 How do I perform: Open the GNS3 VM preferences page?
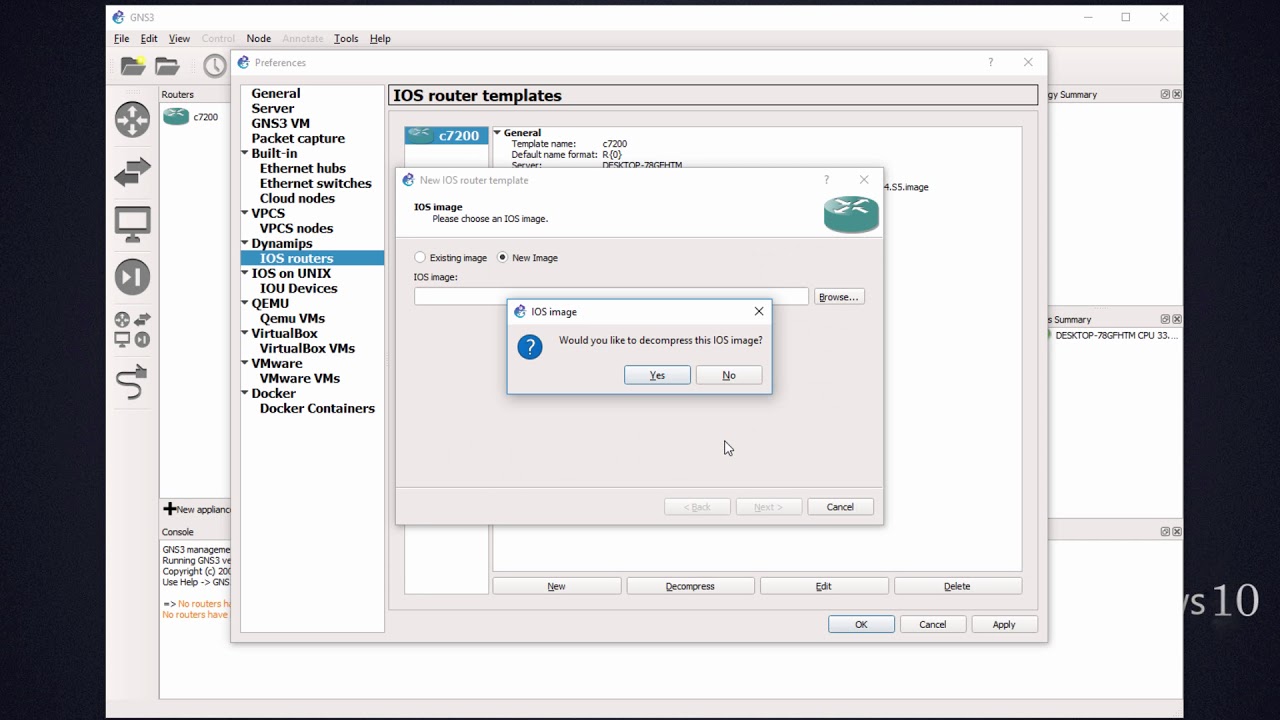(x=281, y=123)
